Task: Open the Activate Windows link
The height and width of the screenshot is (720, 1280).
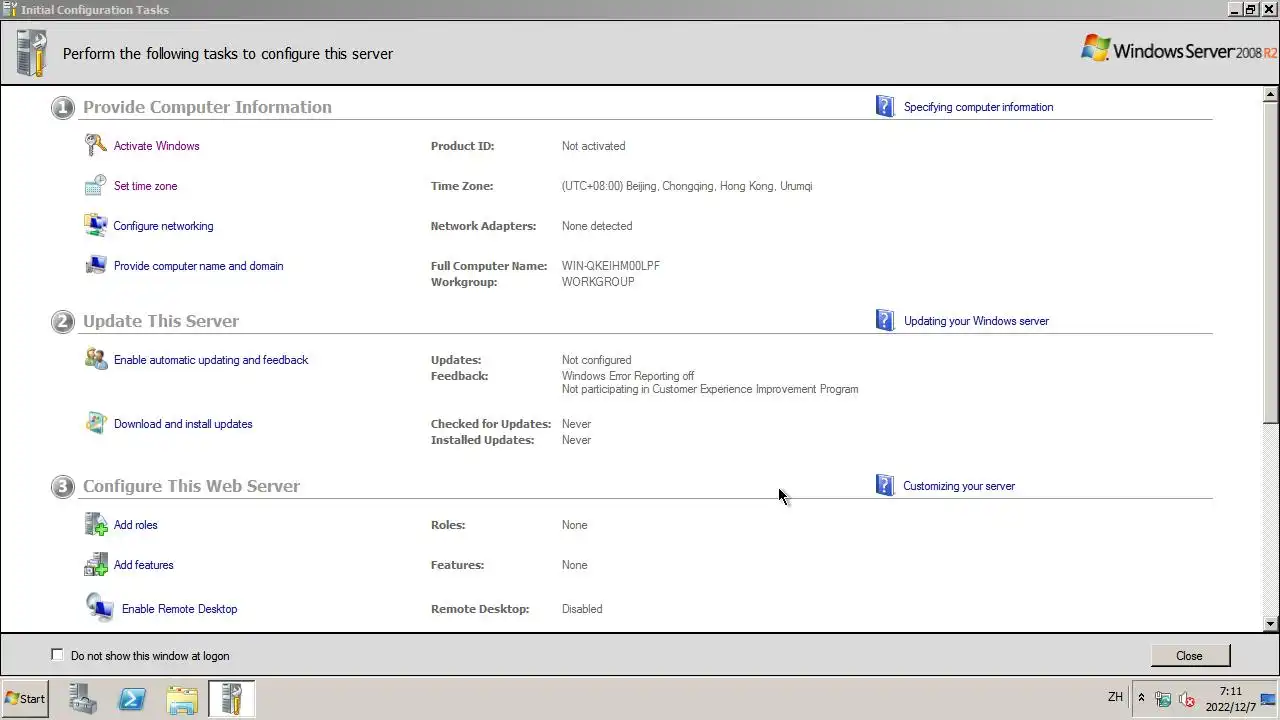Action: [x=157, y=146]
